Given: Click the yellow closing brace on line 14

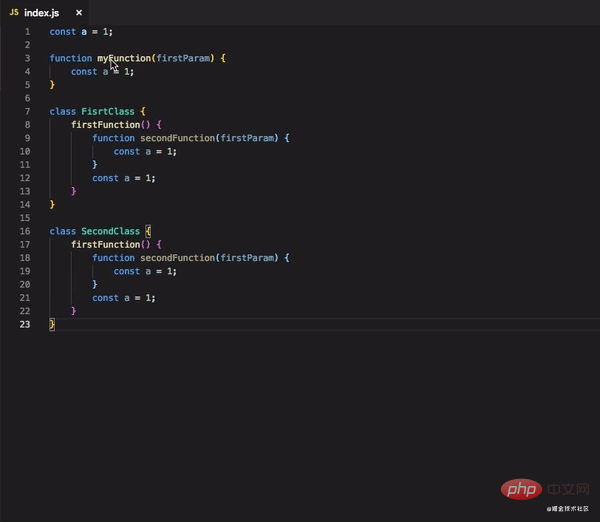Looking at the screenshot, I should pyautogui.click(x=52, y=205).
